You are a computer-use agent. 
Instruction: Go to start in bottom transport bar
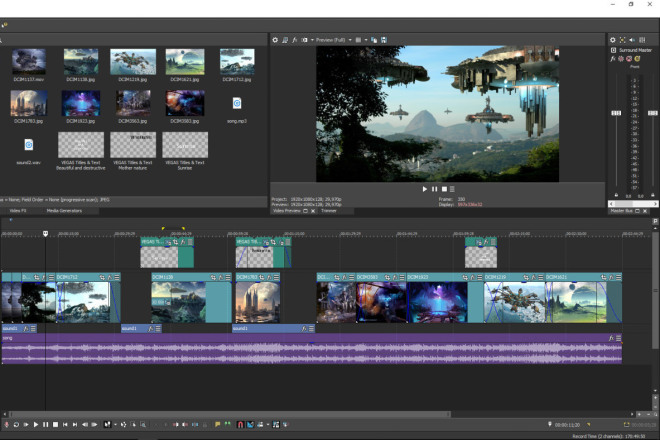(x=65, y=424)
